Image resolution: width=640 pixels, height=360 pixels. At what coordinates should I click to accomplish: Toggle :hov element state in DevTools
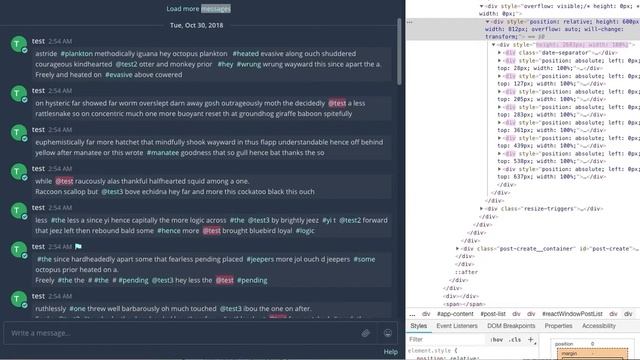pyautogui.click(x=497, y=340)
